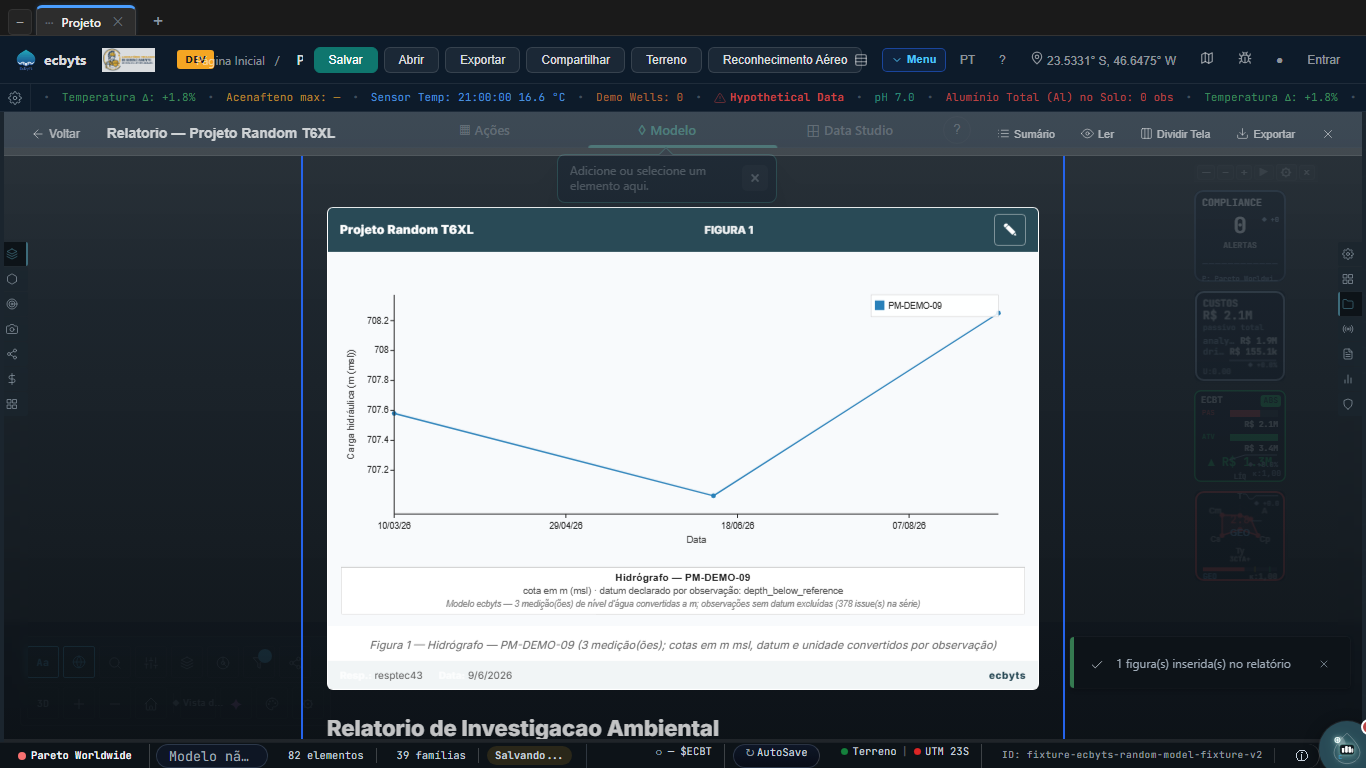Open Reconhecimento Aéreo
The height and width of the screenshot is (768, 1366).
pos(785,60)
